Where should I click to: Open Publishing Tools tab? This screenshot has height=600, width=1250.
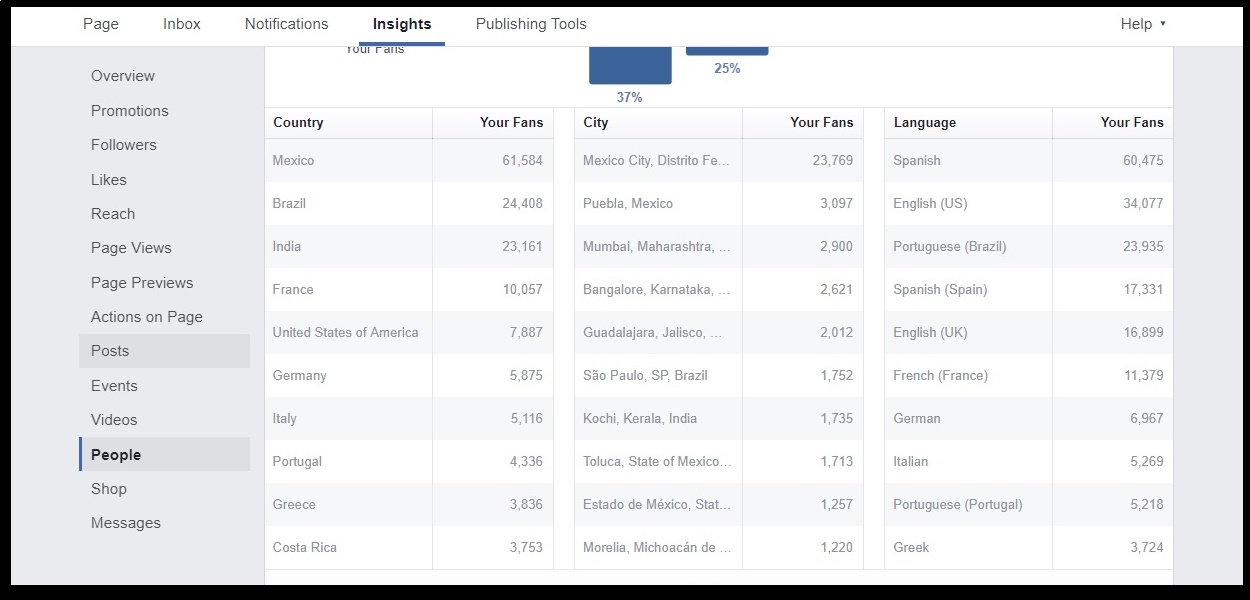tap(531, 24)
